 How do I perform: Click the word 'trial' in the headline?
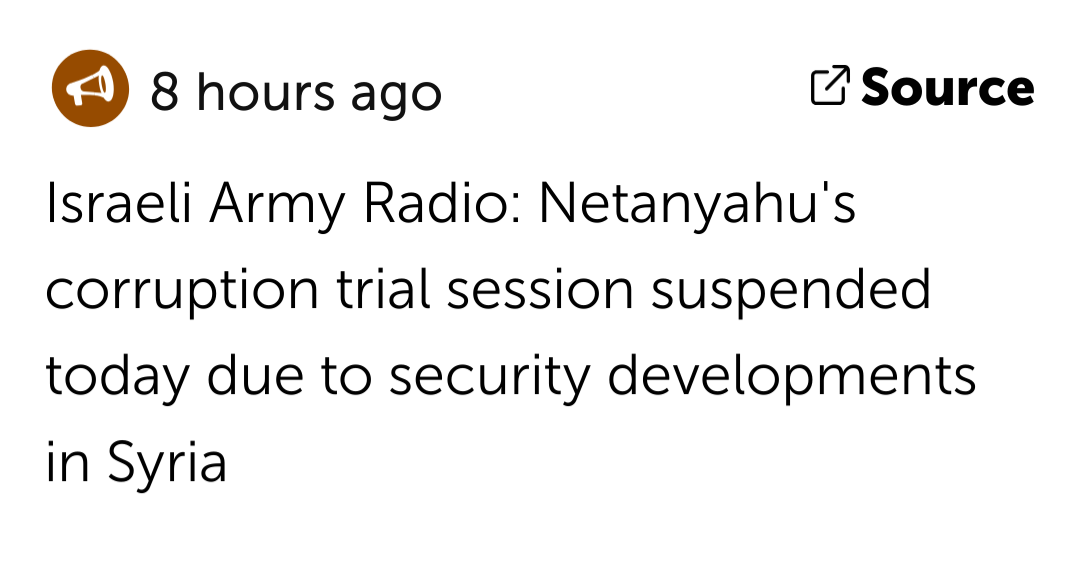tap(382, 287)
